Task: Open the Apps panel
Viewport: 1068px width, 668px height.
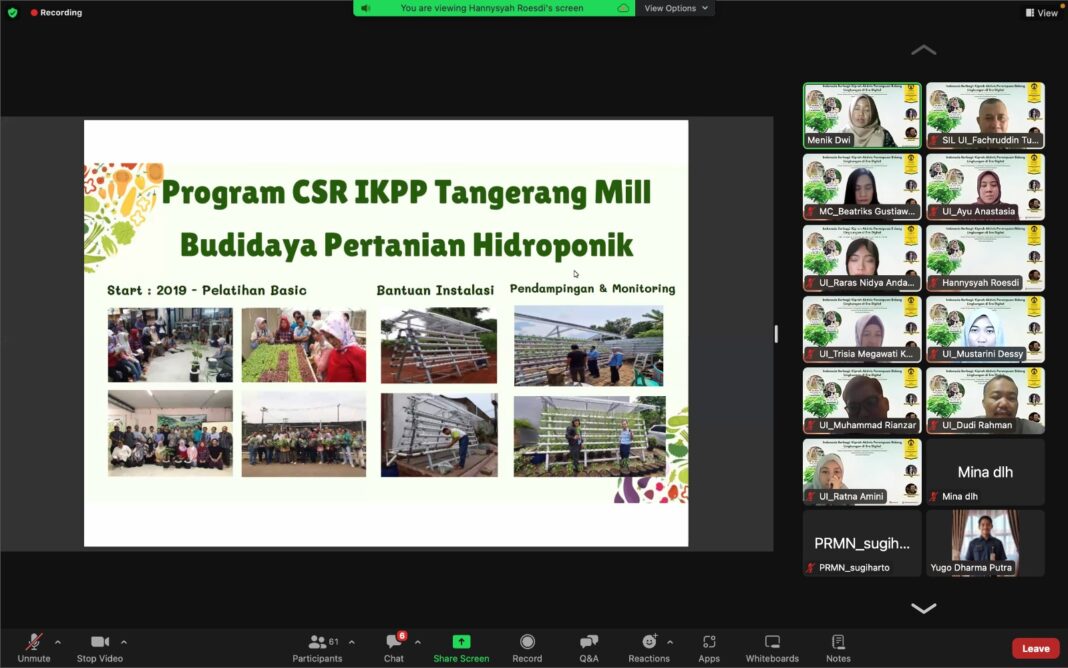Action: point(709,647)
